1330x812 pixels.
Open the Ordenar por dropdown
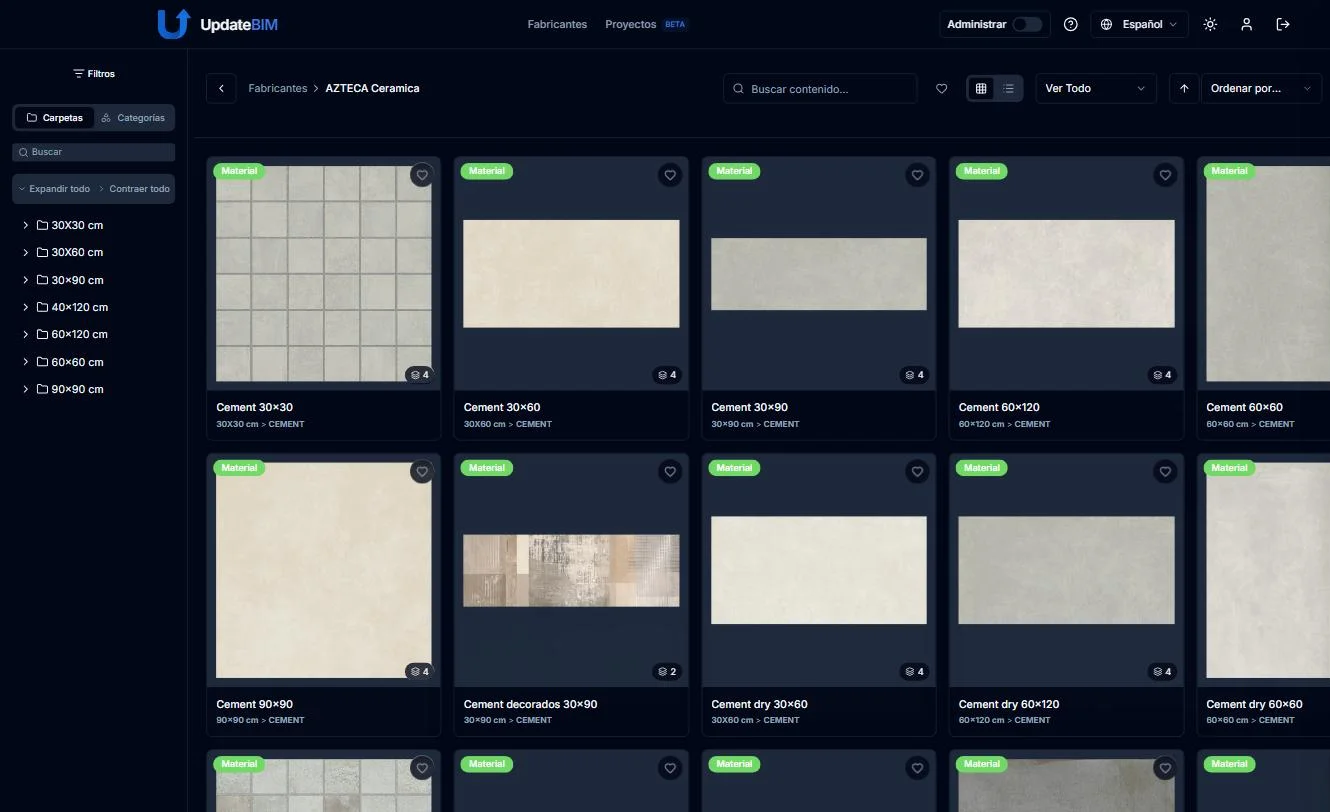point(1261,88)
